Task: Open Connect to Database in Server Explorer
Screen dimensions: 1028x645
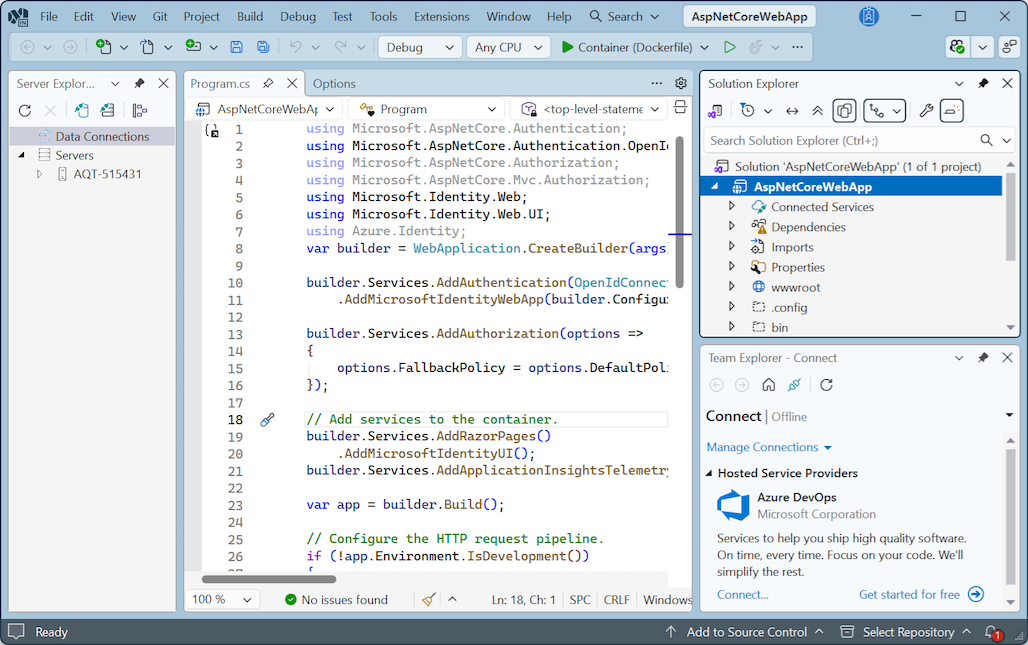Action: [x=80, y=110]
